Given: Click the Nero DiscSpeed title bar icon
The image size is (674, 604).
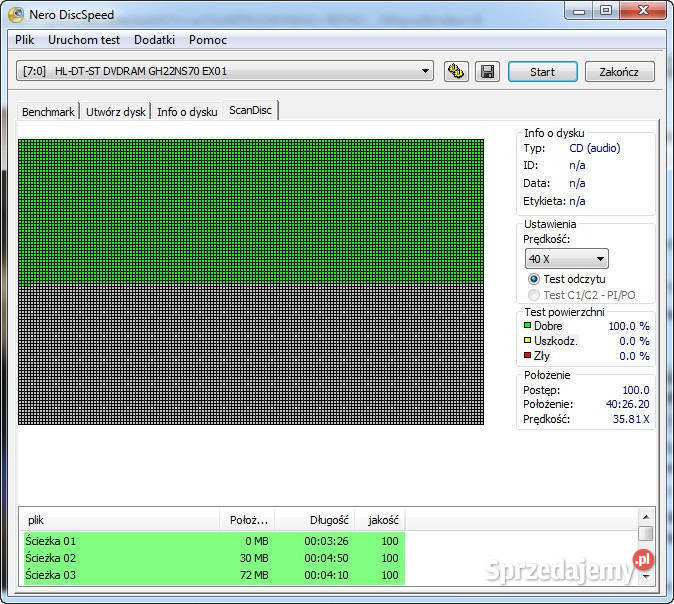Looking at the screenshot, I should click(16, 15).
